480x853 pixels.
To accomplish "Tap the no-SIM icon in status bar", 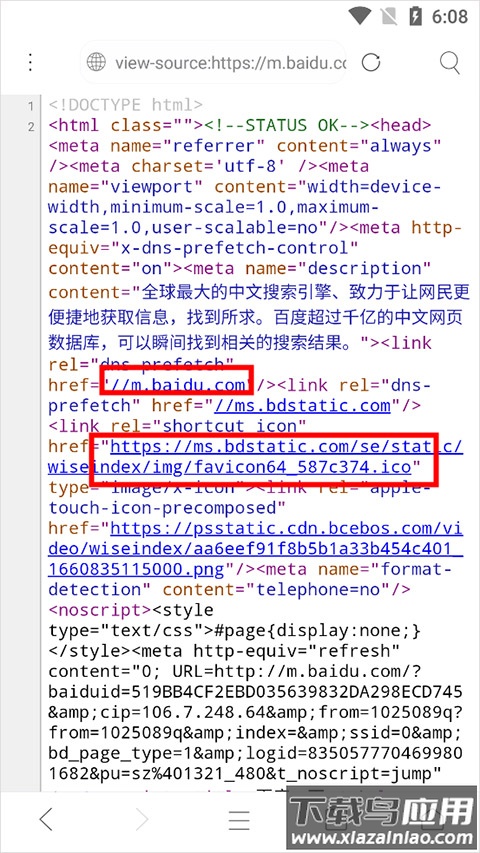I will click(x=390, y=16).
